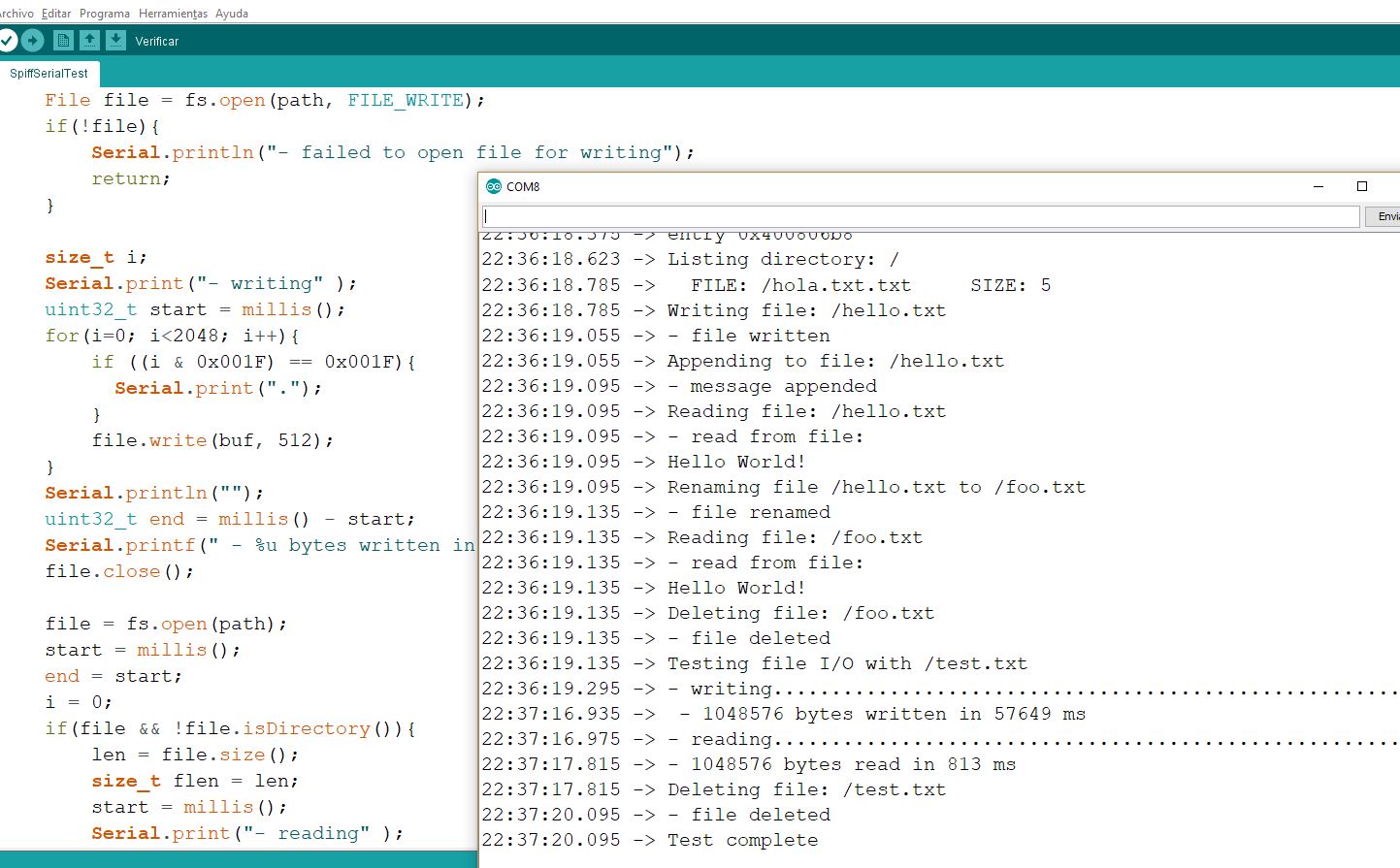This screenshot has height=868, width=1400.
Task: Click 'Writing file: /hello.txt' output line
Action: [x=806, y=310]
